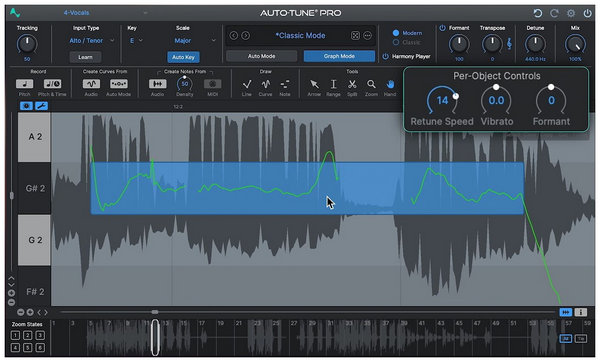This screenshot has height=362, width=600.
Task: Zoom out horizontally with minus icon
Action: tap(21, 312)
